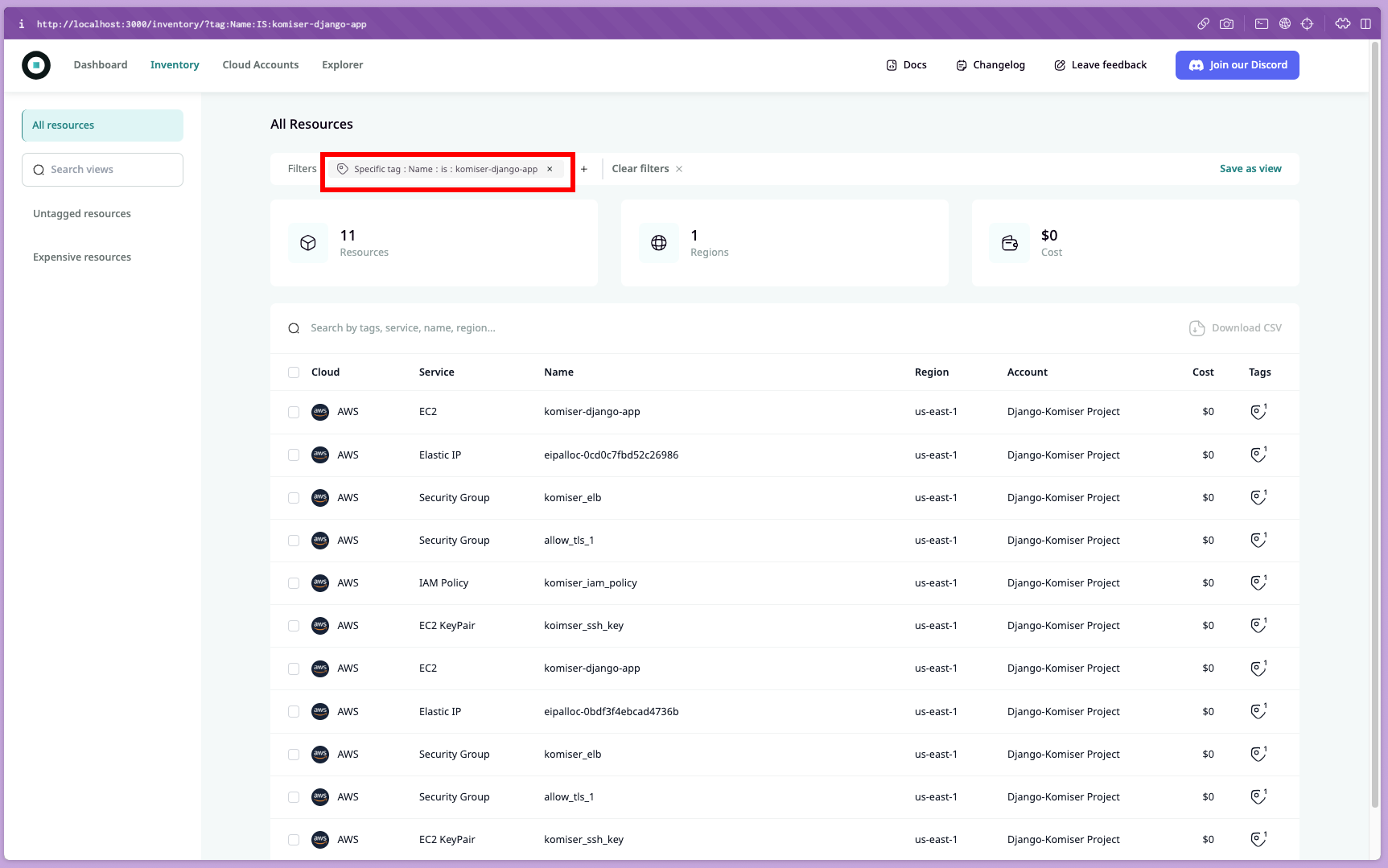1388x868 pixels.
Task: Click the split panel icon in top bar
Action: [x=1365, y=24]
